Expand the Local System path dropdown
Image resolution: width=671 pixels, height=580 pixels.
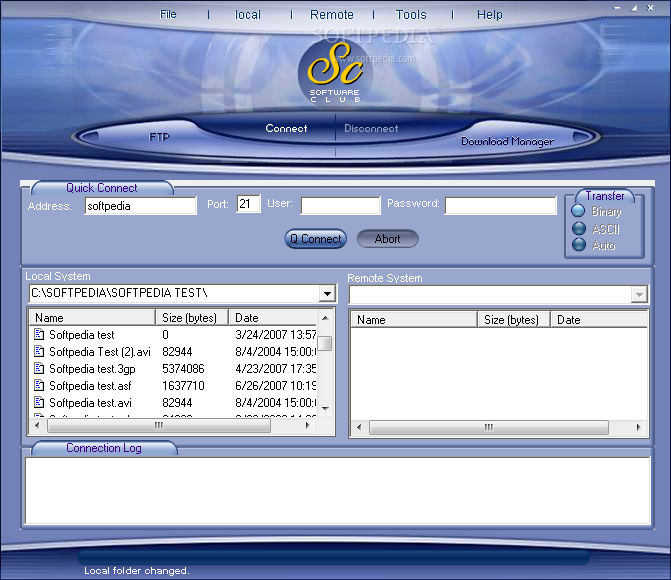(x=327, y=294)
